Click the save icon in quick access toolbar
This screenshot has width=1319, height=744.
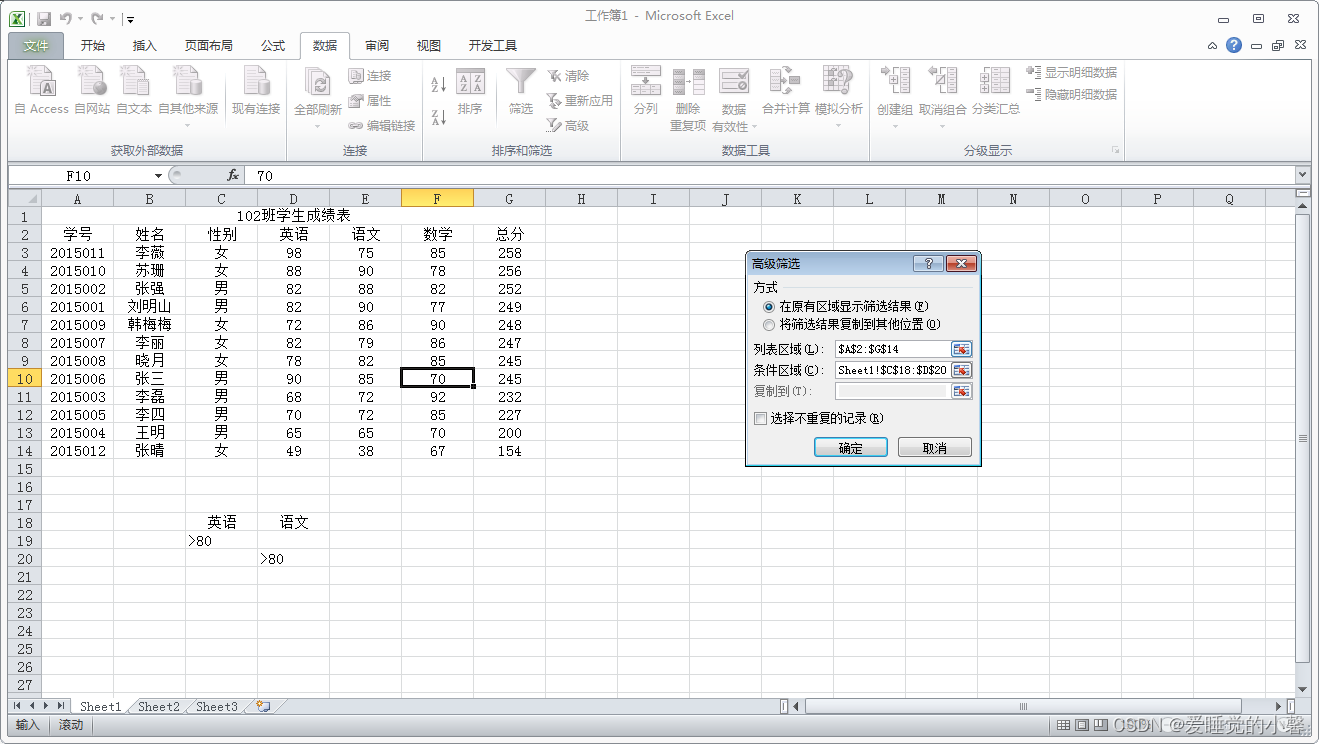(x=44, y=18)
